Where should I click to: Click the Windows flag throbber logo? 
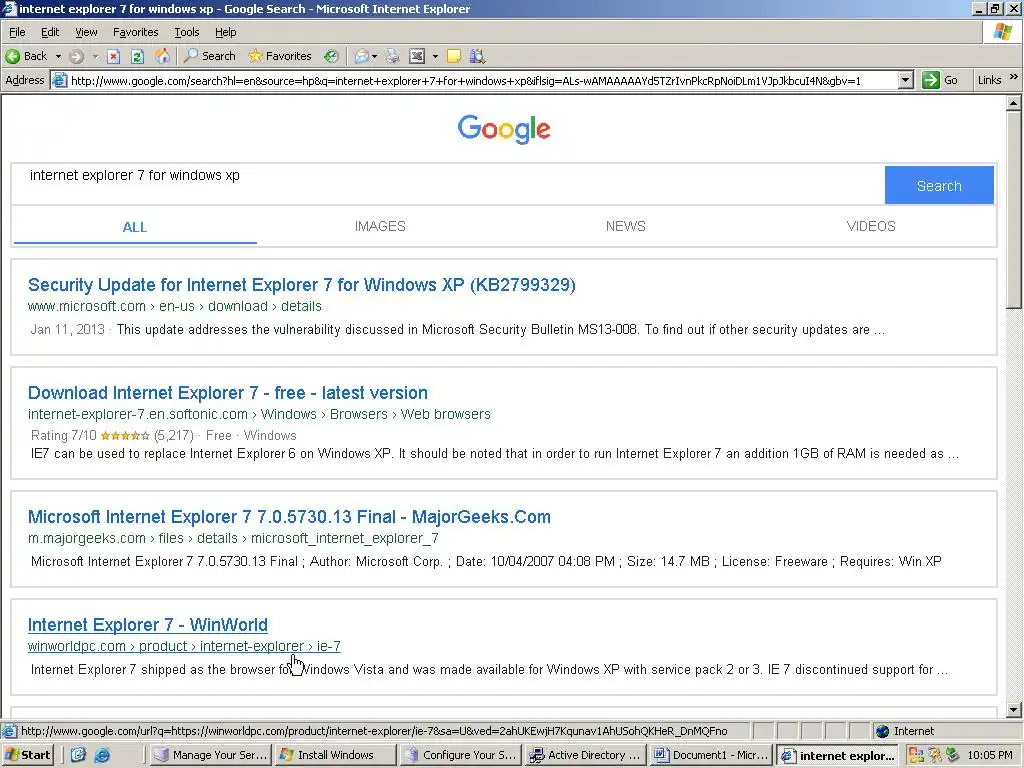pos(1003,31)
